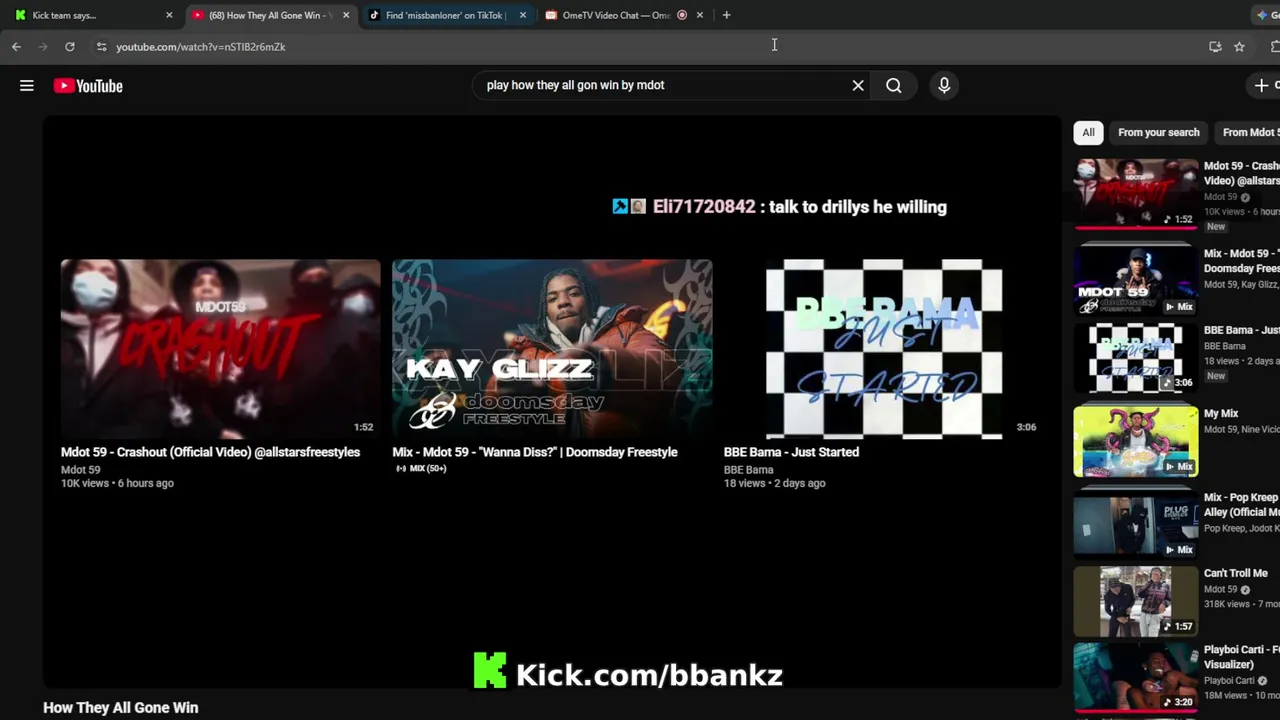Open Playboi Carti visualizer sidebar thumbnail
The height and width of the screenshot is (720, 1280).
(x=1135, y=677)
